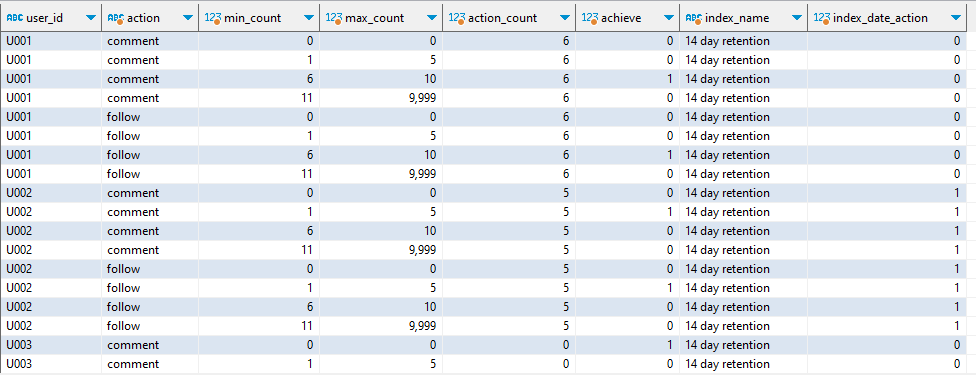The height and width of the screenshot is (375, 976).
Task: Select min_count 11 in U002 comment row
Action: (x=307, y=250)
